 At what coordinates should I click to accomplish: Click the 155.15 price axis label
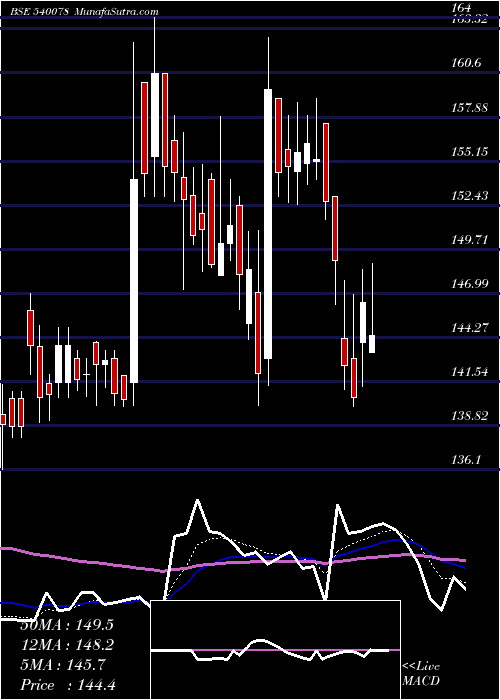pos(469,152)
